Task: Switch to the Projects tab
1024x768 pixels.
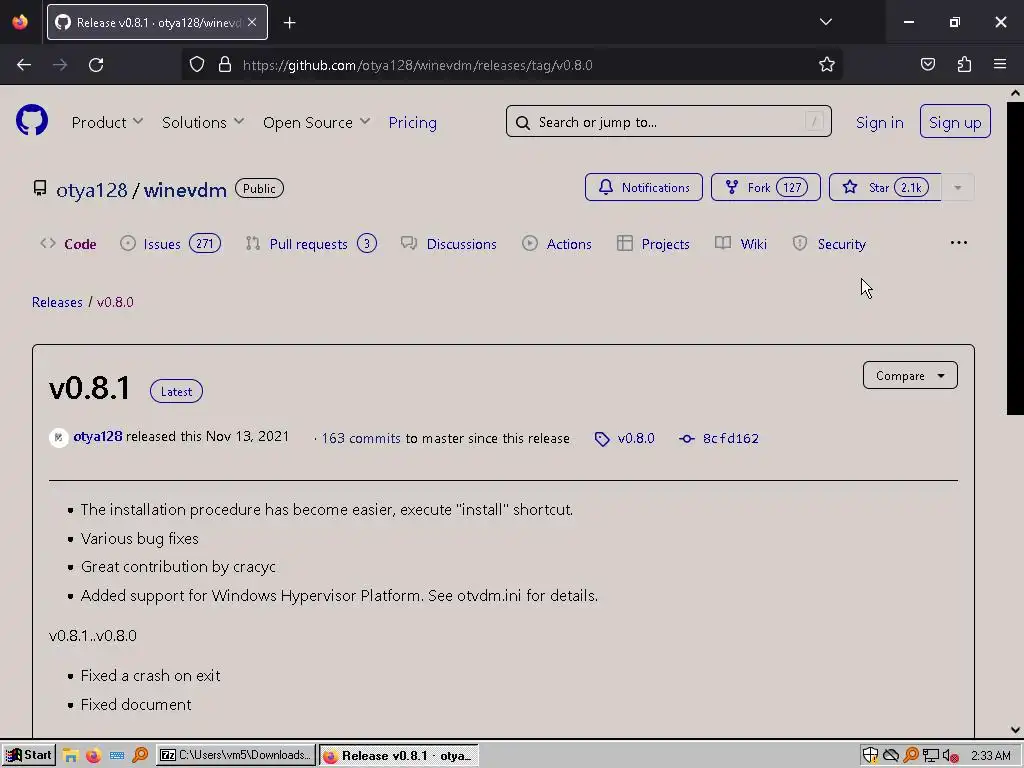Action: tap(652, 244)
